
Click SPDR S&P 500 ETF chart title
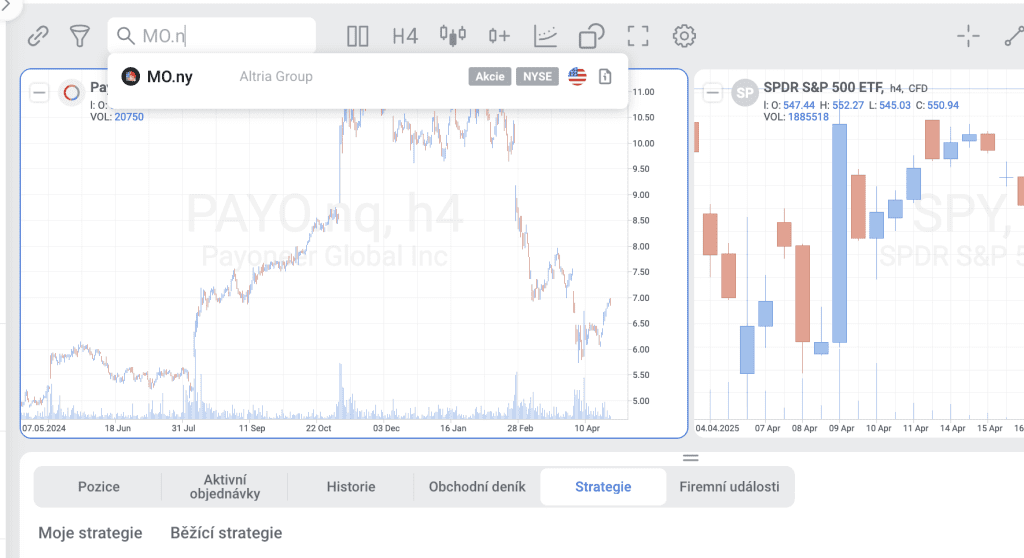point(823,87)
